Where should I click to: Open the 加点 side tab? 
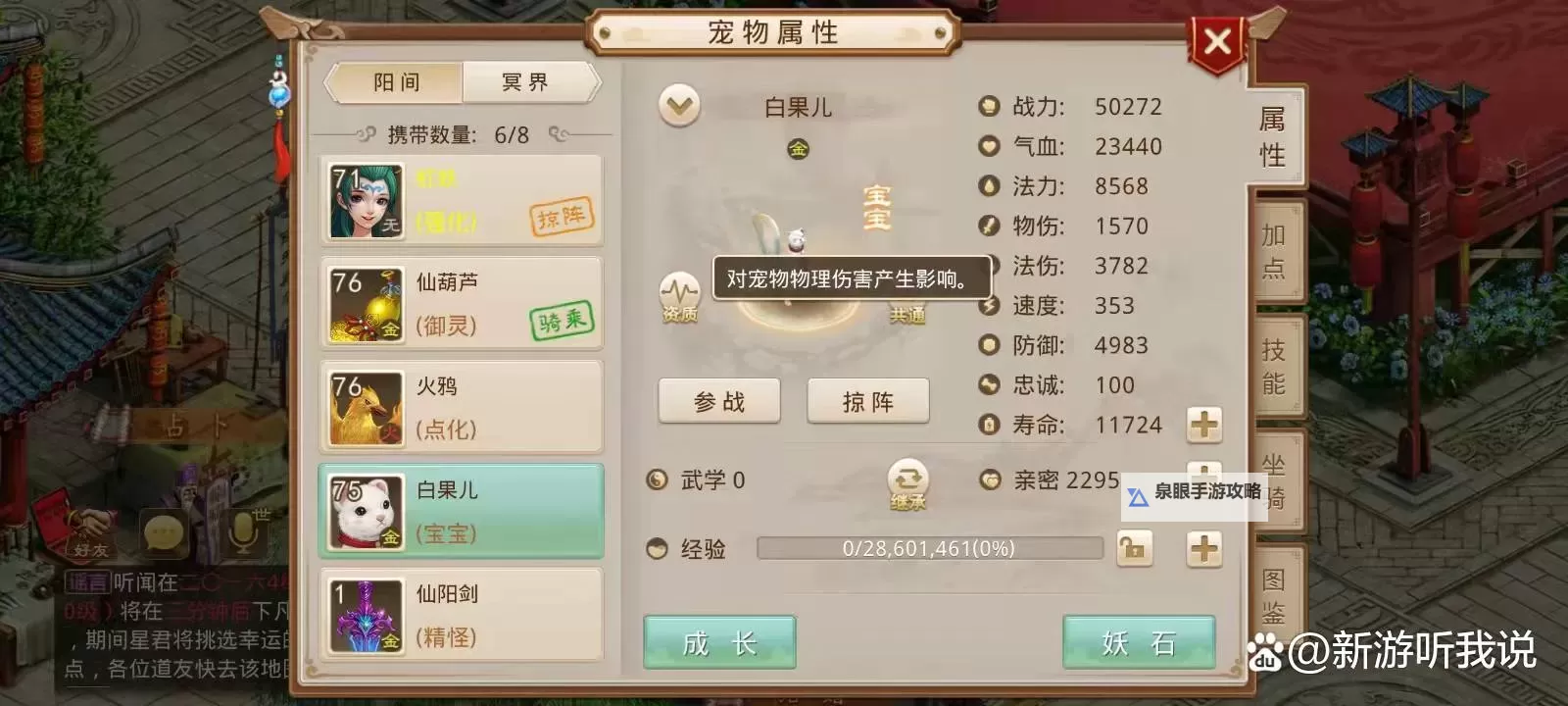1274,251
